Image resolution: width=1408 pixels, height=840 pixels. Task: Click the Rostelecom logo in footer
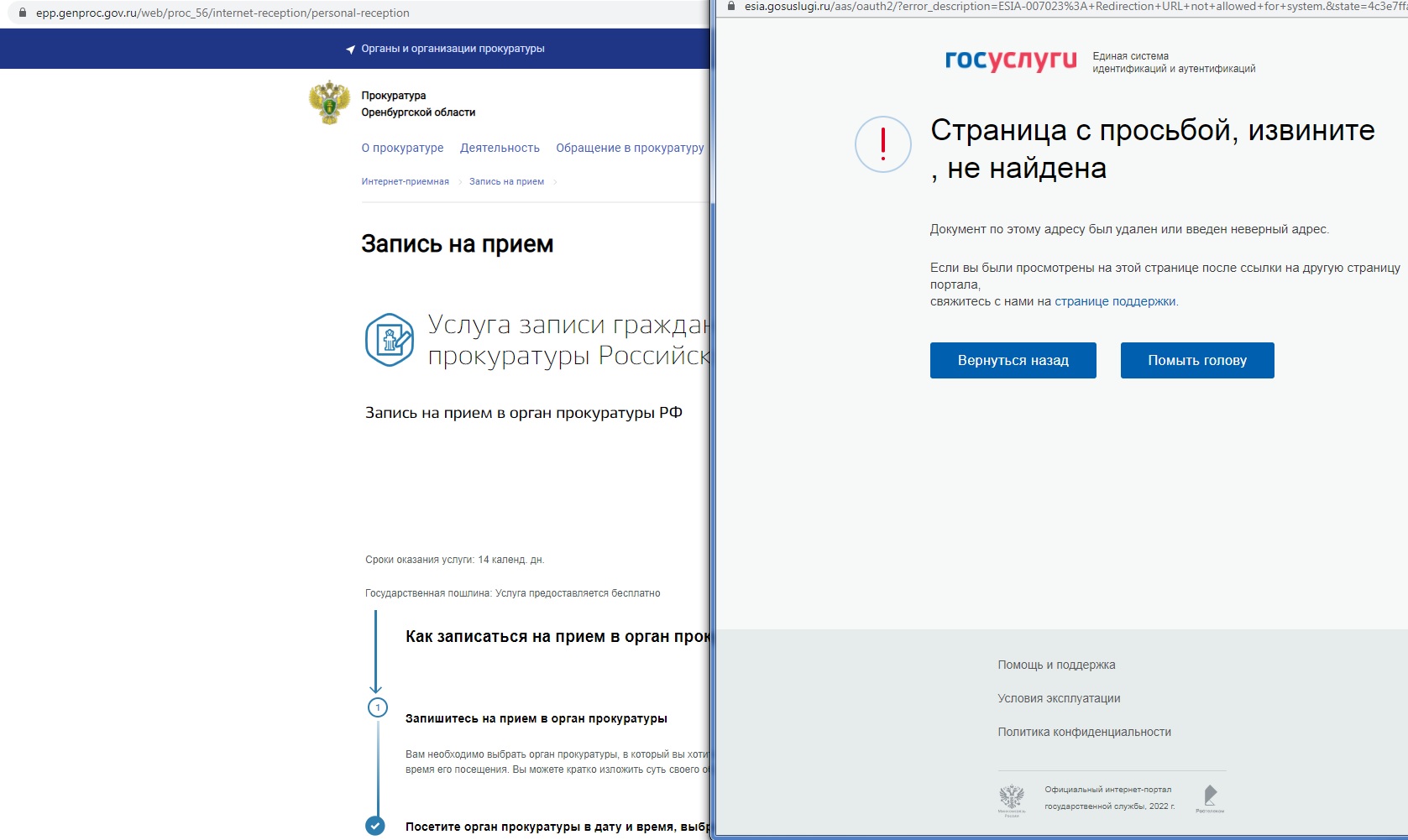pos(1210,798)
